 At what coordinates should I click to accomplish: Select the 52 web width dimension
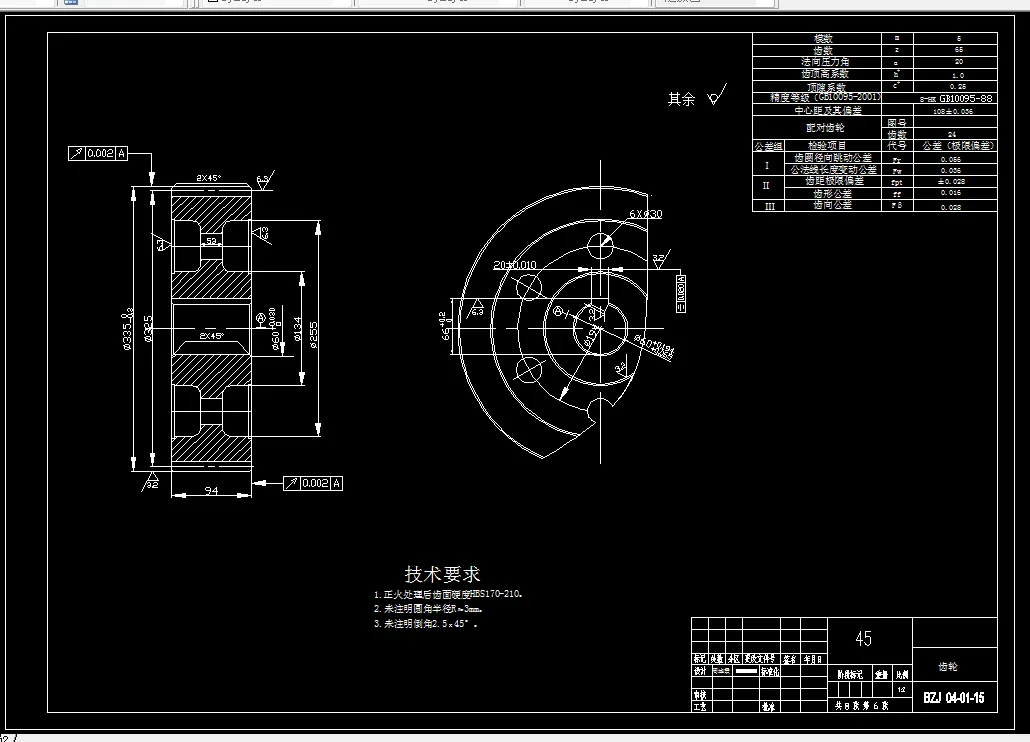[212, 241]
